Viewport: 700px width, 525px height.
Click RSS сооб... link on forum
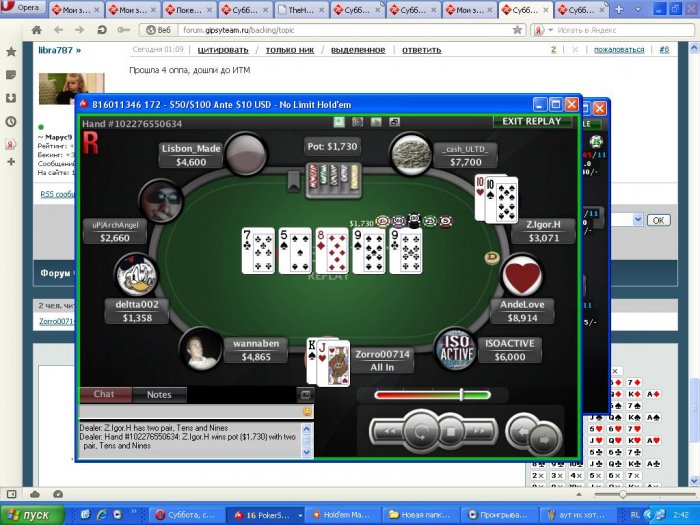[x=58, y=194]
